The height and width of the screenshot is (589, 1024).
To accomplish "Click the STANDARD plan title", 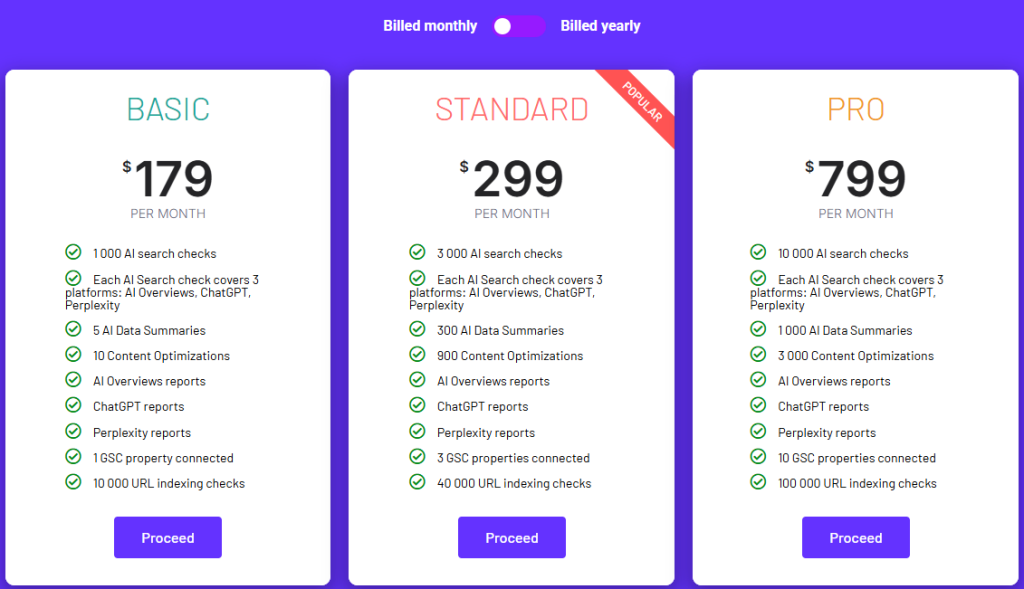I will (512, 109).
